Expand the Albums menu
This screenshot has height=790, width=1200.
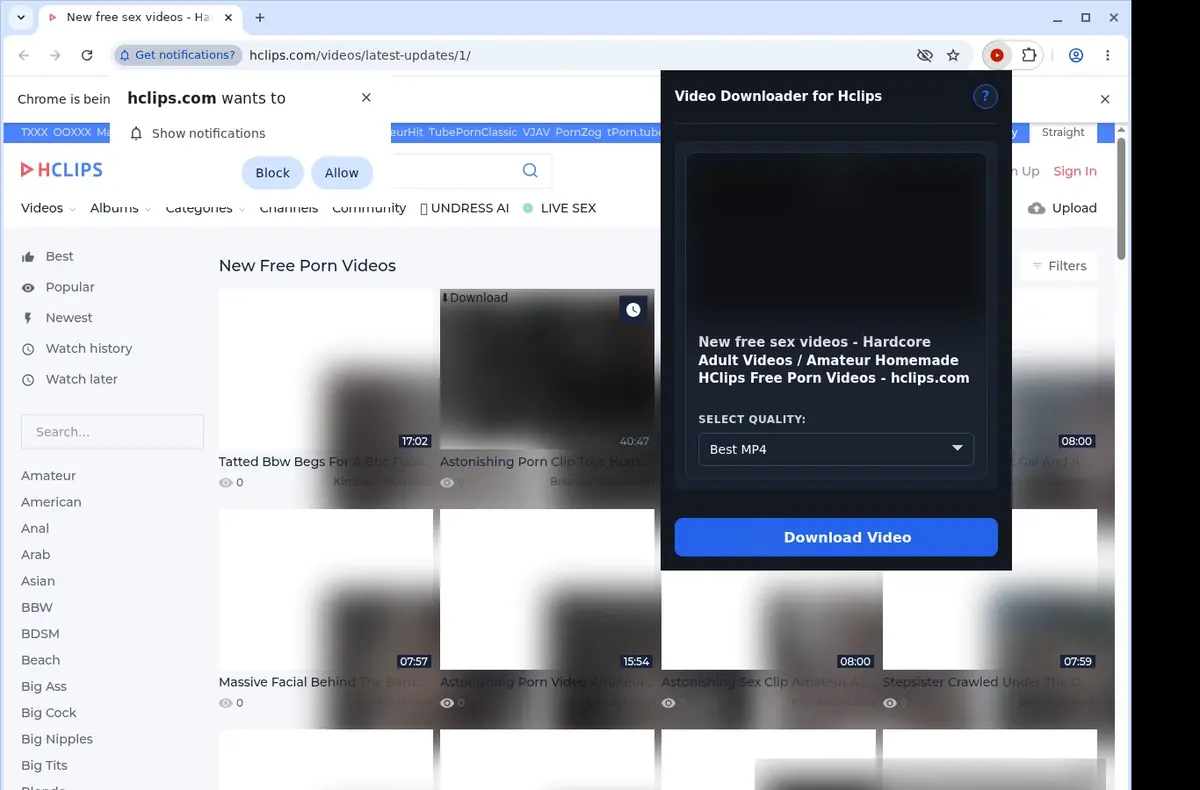[x=120, y=208]
